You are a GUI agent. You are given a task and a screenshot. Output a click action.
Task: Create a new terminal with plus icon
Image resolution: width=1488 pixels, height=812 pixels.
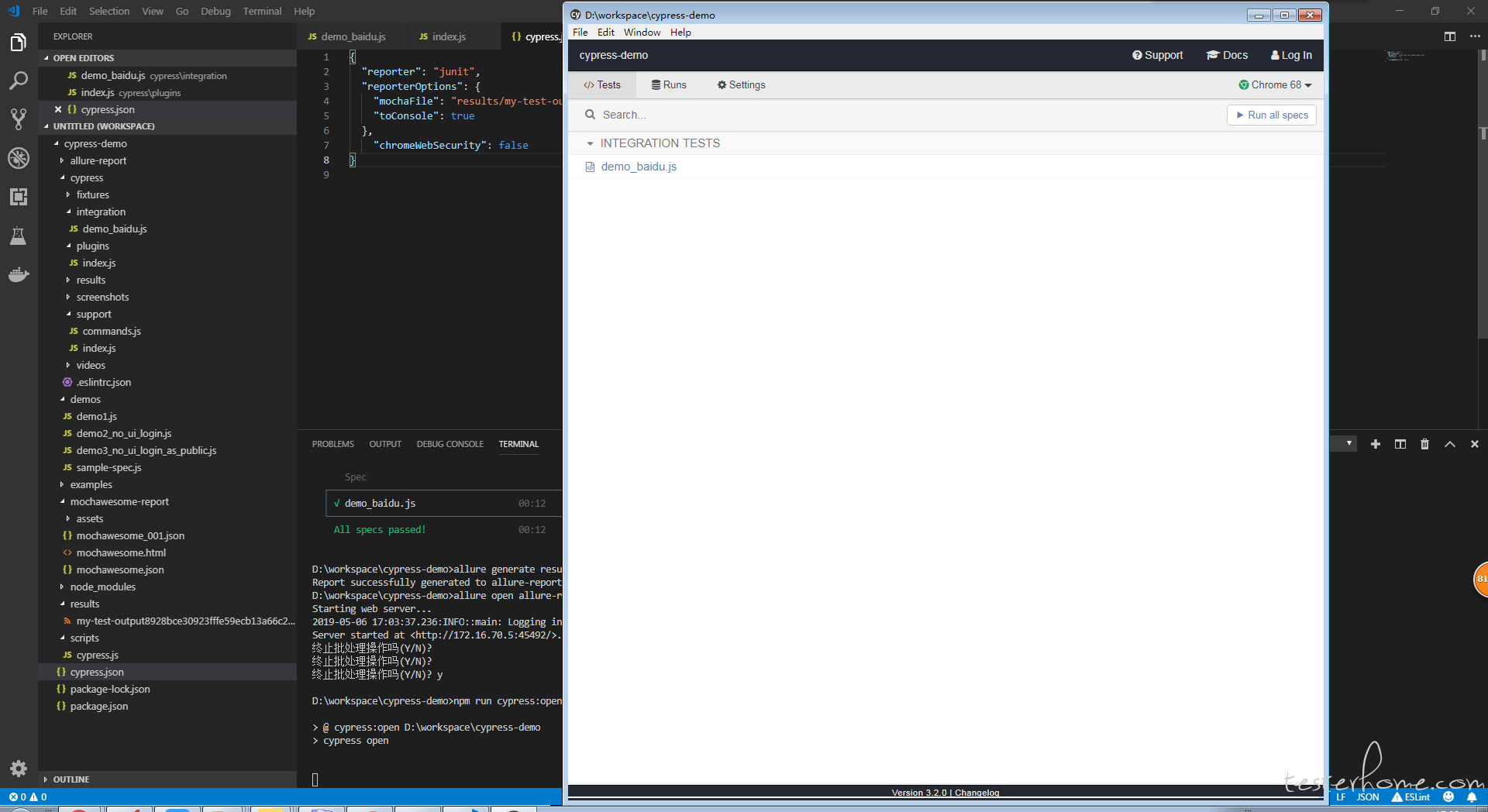[x=1375, y=444]
